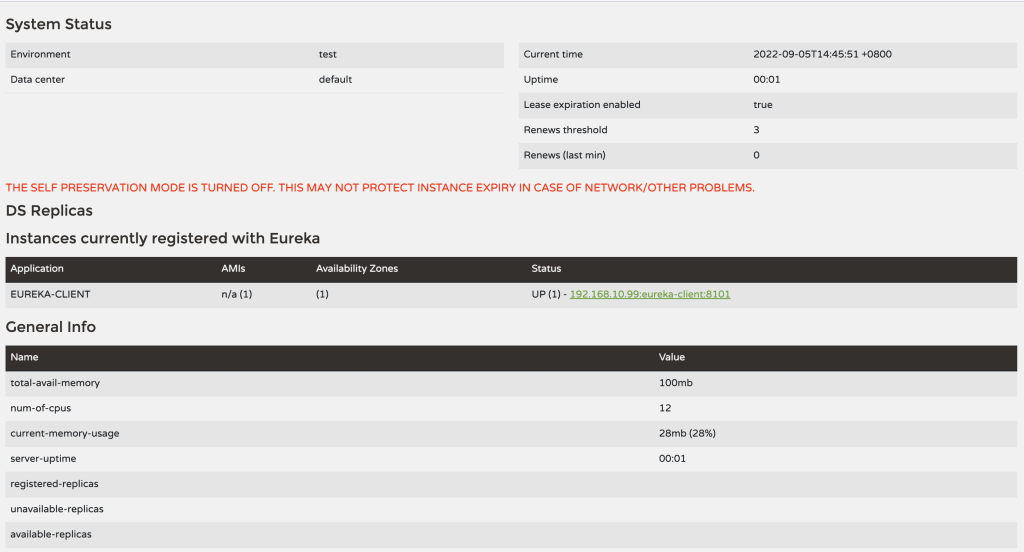Open the 192.168.10.99:eureka-client:8101 instance link
1024x552 pixels.
(650, 294)
